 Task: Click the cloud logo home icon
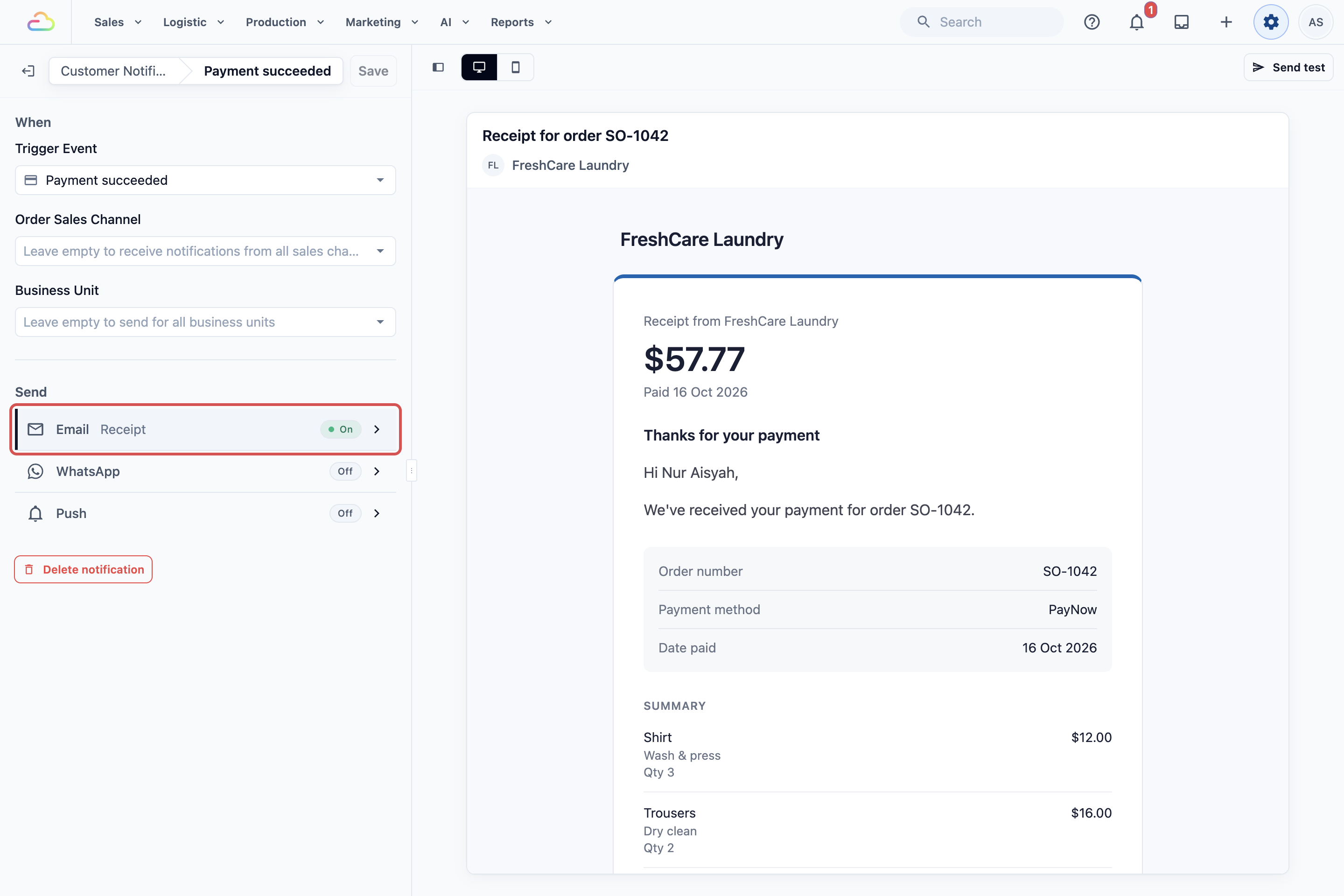pyautogui.click(x=41, y=22)
